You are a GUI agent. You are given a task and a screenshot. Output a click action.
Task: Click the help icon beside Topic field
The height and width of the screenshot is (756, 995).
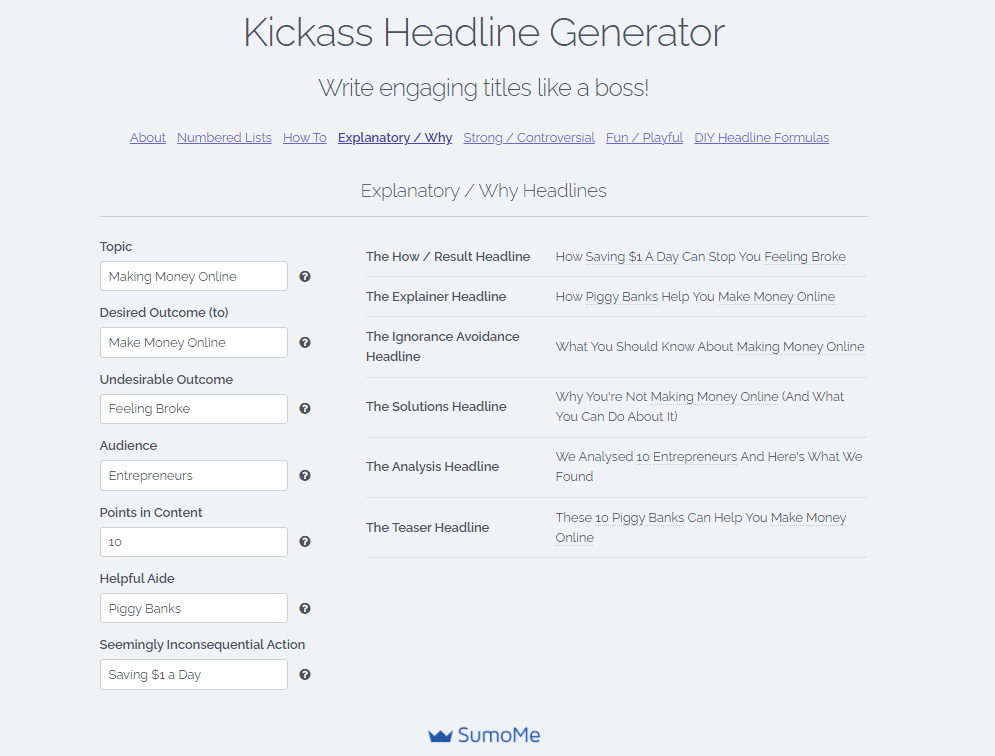[x=305, y=276]
